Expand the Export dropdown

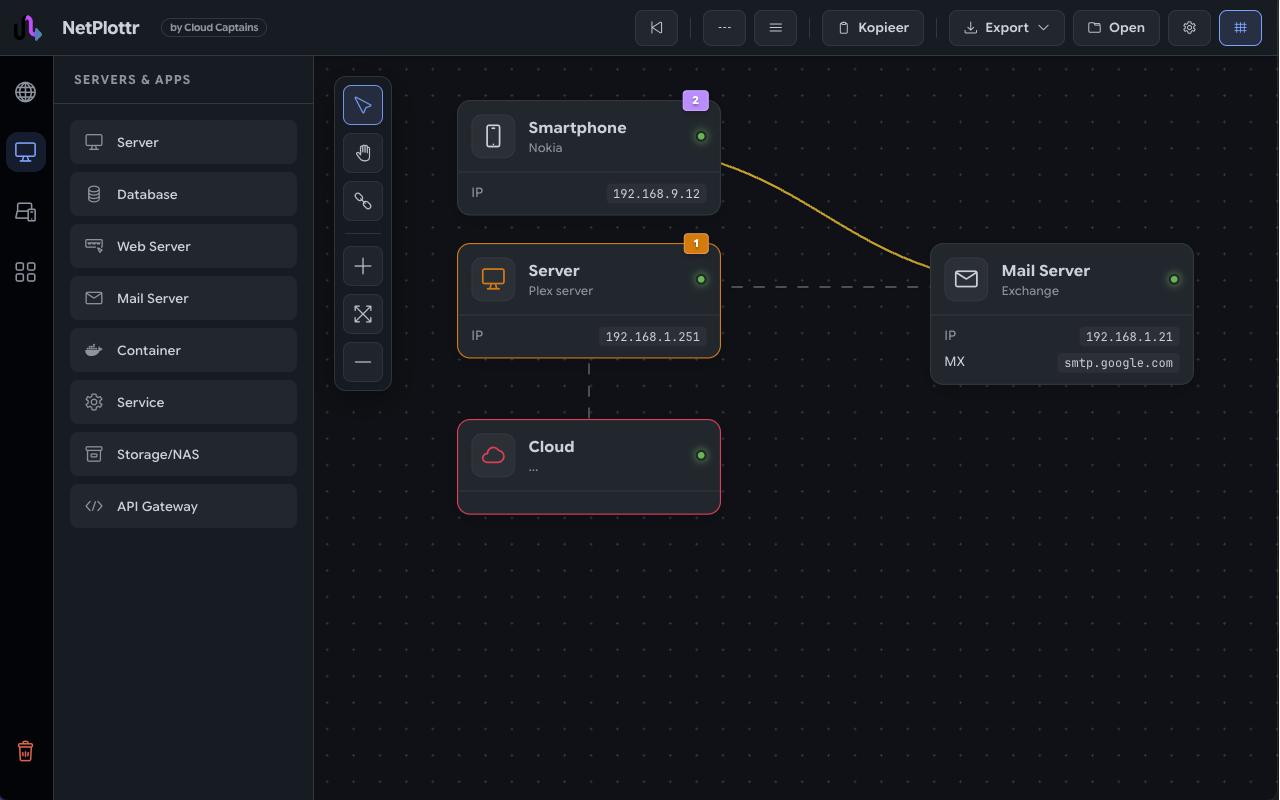tap(1007, 28)
